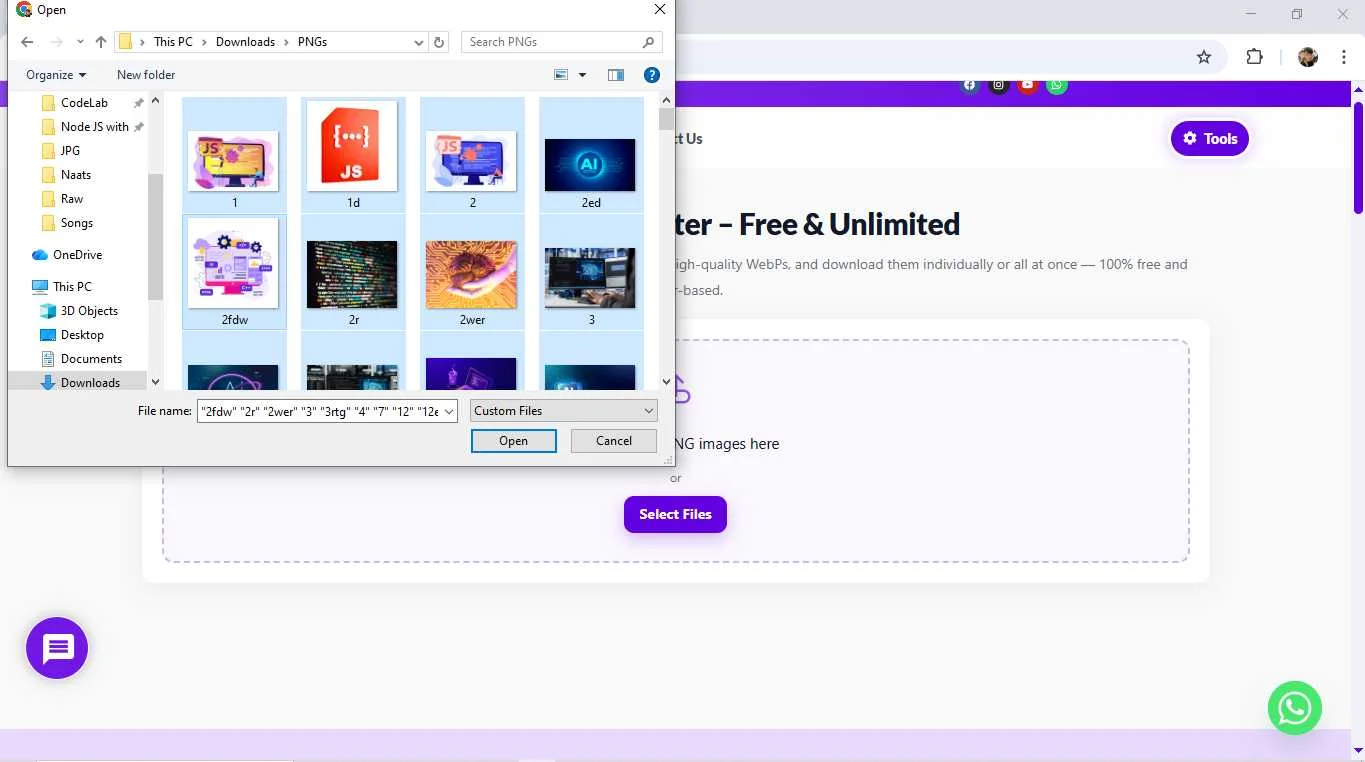
Task: Click New folder in the toolbar
Action: [x=146, y=75]
